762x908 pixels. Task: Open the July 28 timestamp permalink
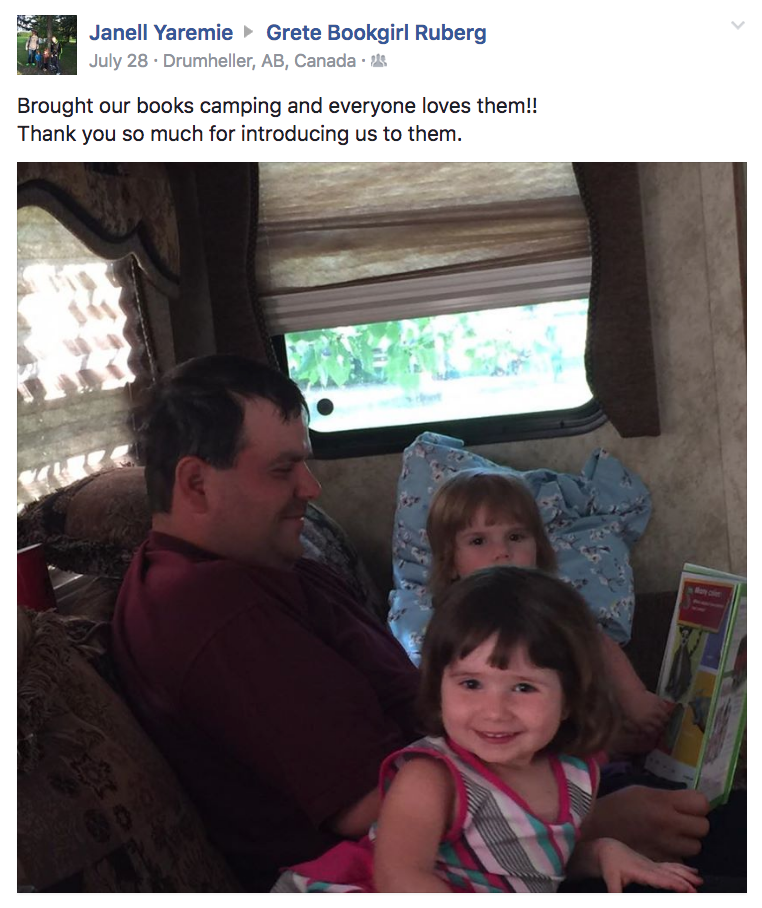point(119,61)
